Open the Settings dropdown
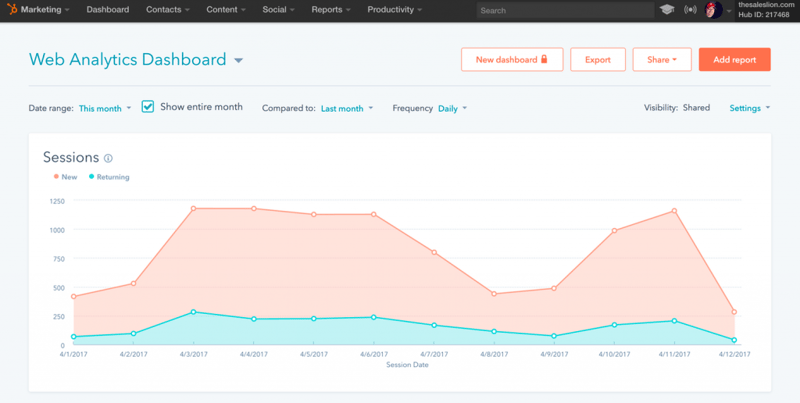This screenshot has height=403, width=800. 749,108
